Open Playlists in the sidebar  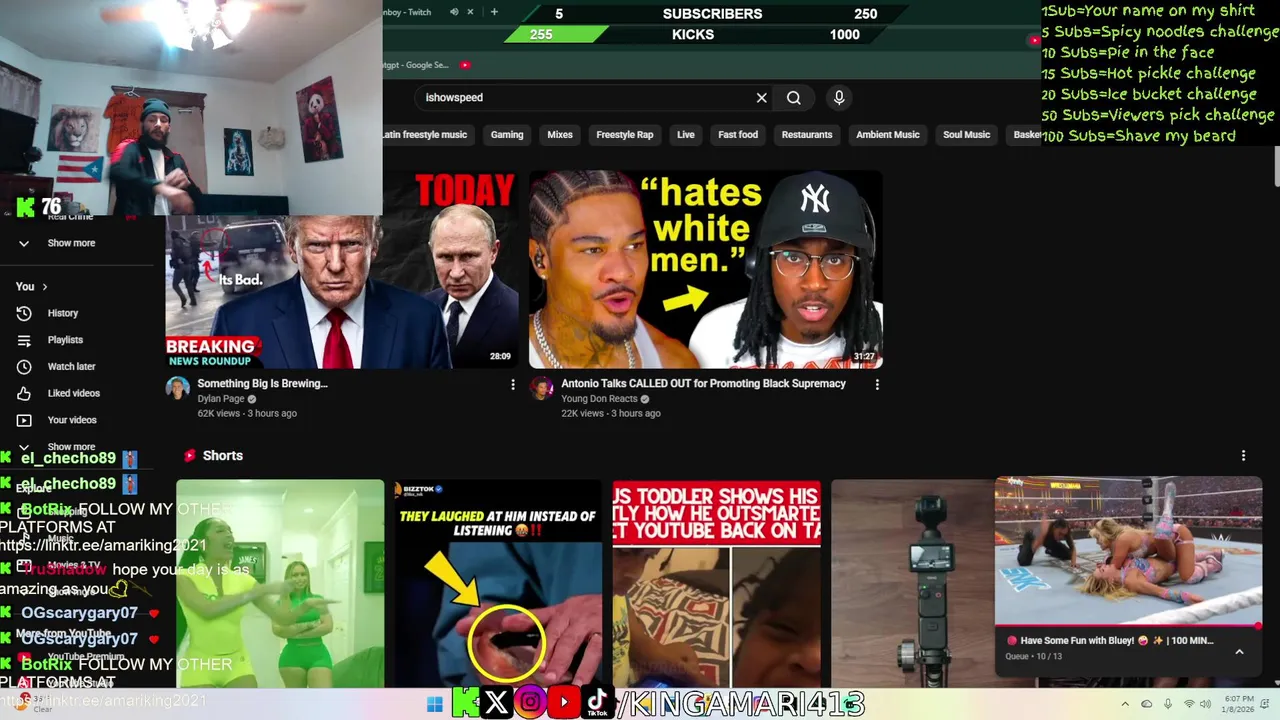coord(65,340)
